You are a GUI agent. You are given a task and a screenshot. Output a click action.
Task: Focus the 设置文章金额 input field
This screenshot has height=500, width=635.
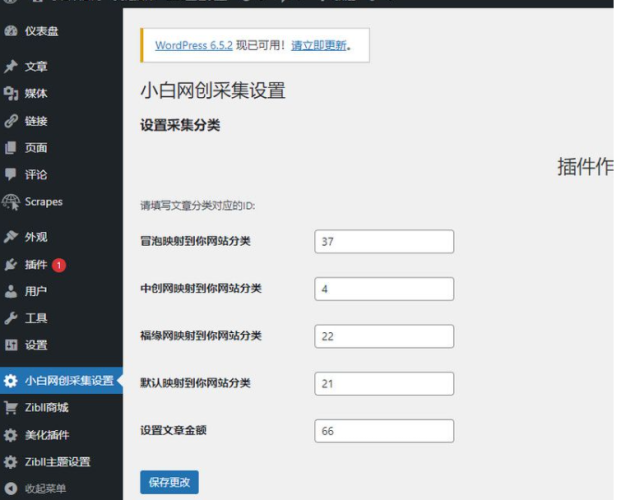click(x=384, y=431)
